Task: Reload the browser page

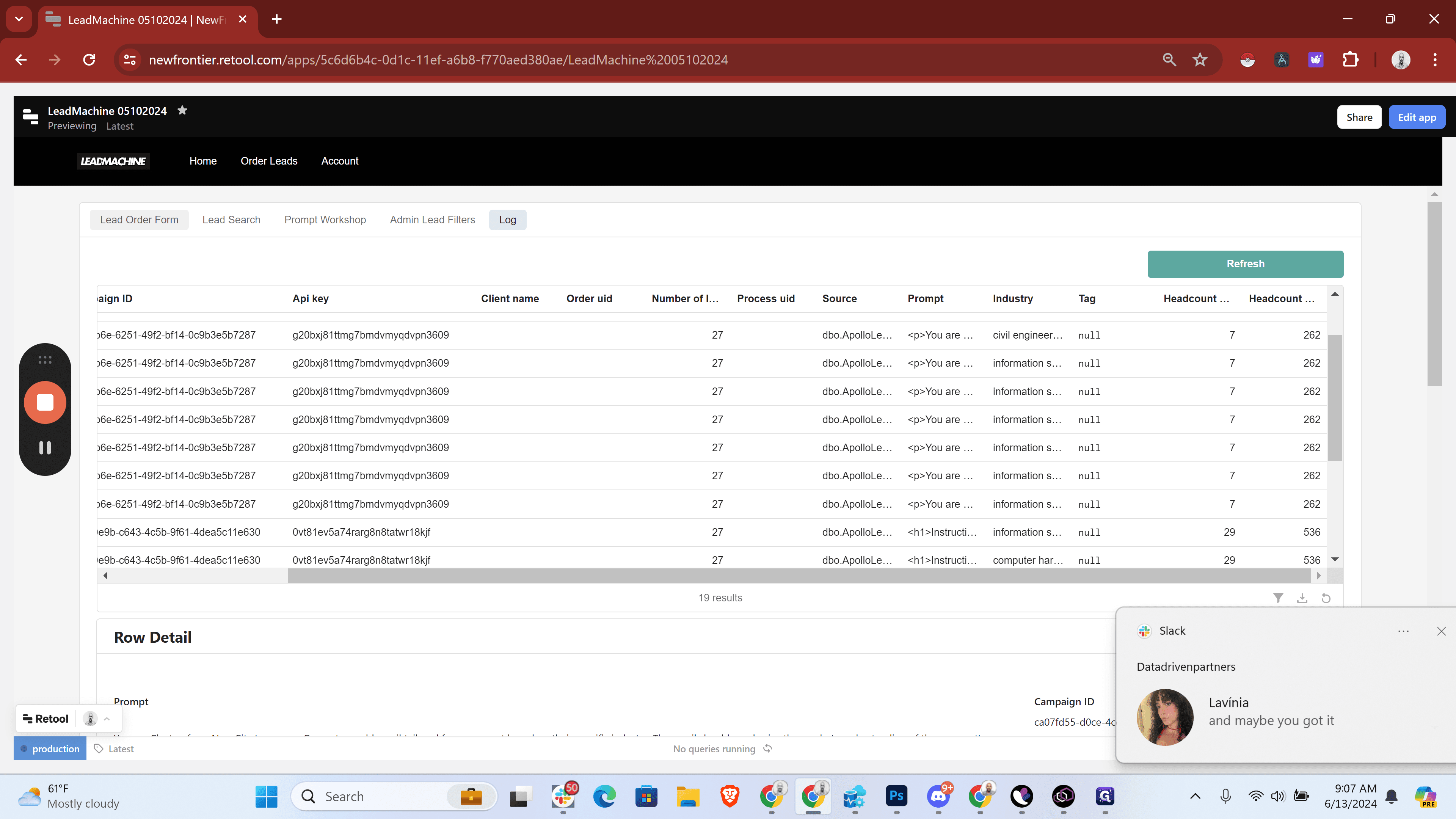Action: 89,60
